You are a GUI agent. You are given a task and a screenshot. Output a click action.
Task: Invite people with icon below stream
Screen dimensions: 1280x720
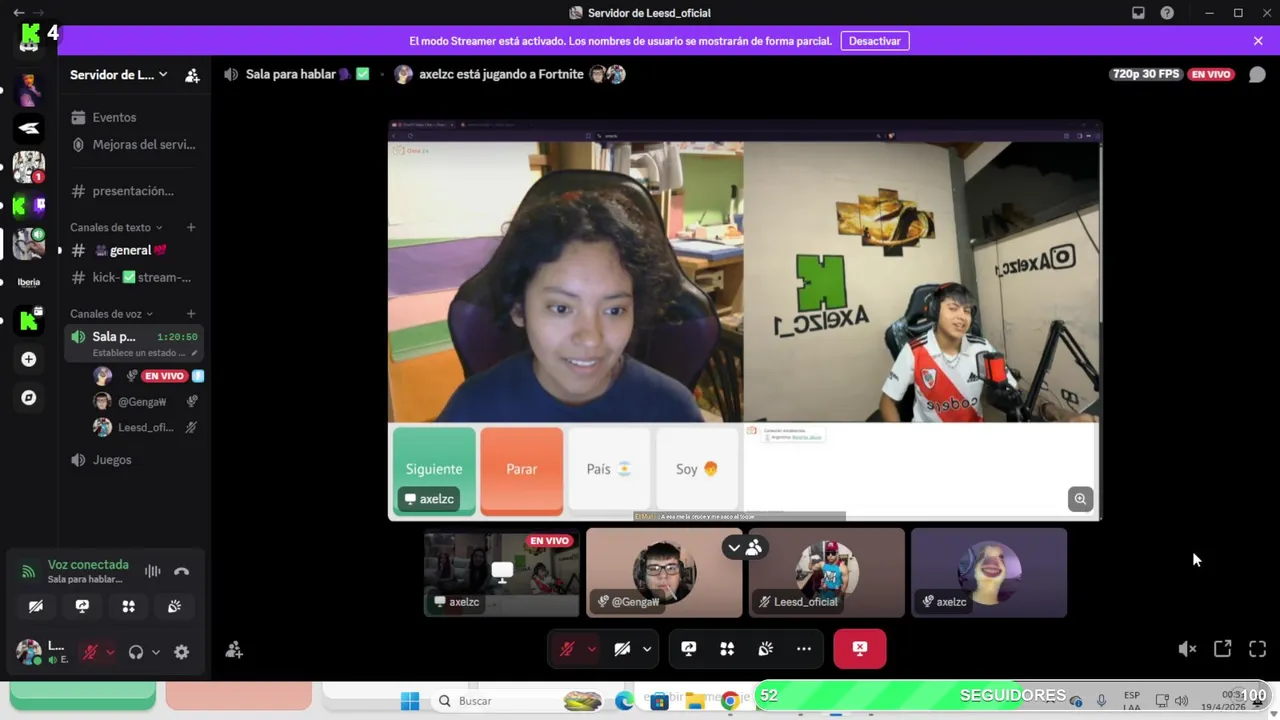tap(234, 650)
